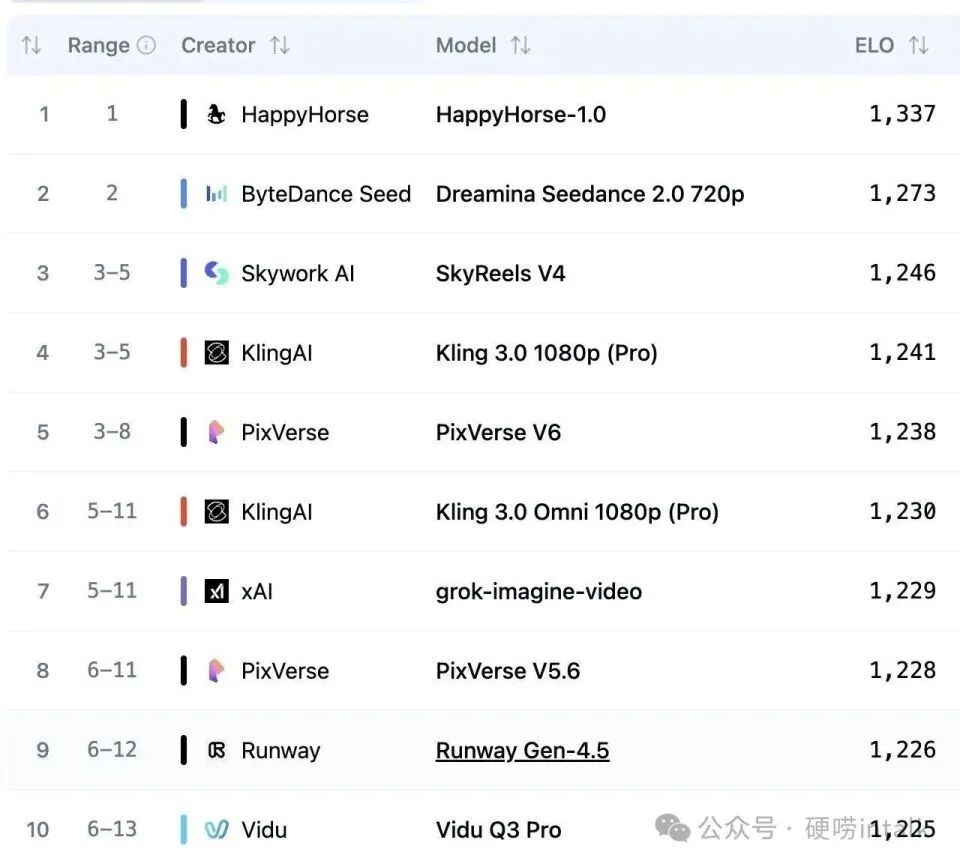Click the Vidu logo icon
Image resolution: width=960 pixels, height=867 pixels.
click(x=216, y=830)
